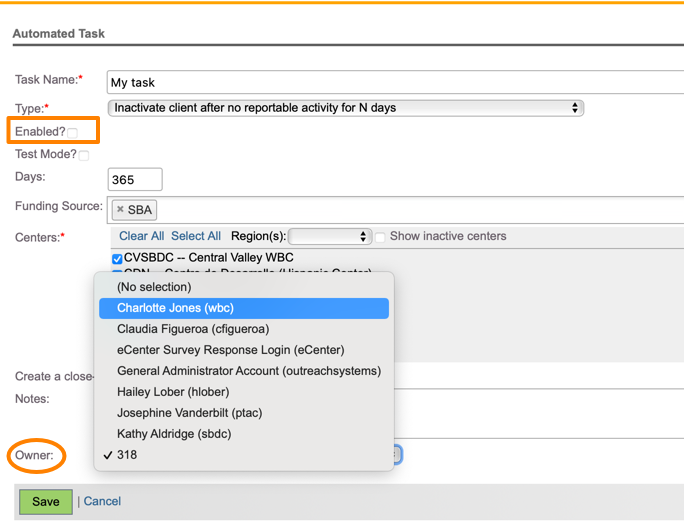Open the Type dropdown list
This screenshot has height=531, width=684.
pyautogui.click(x=345, y=108)
